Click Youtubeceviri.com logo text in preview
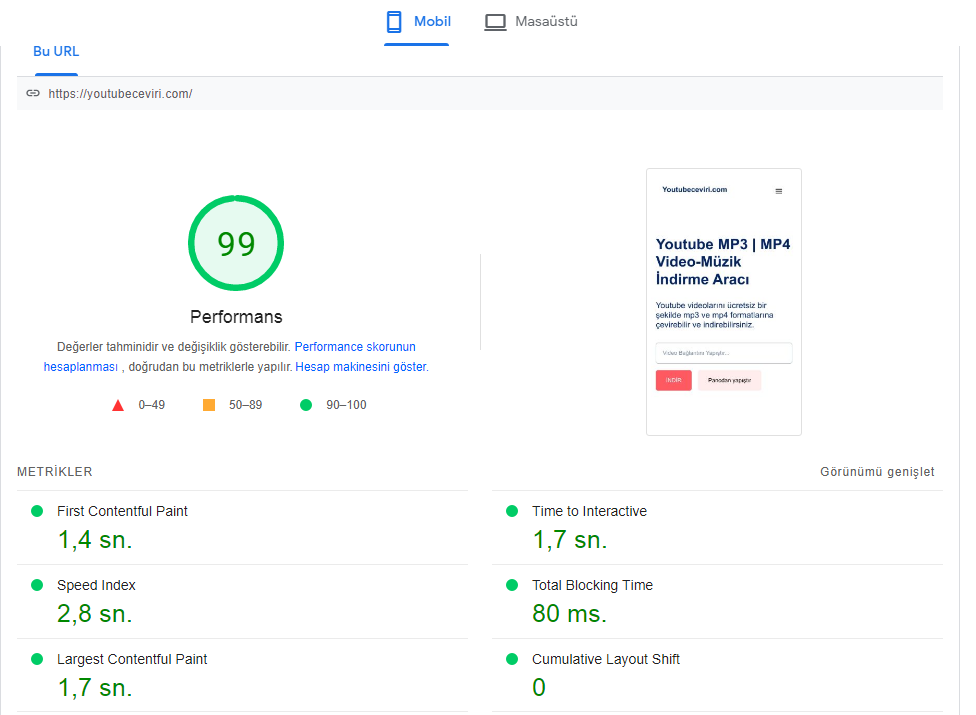976x715 pixels. point(694,189)
